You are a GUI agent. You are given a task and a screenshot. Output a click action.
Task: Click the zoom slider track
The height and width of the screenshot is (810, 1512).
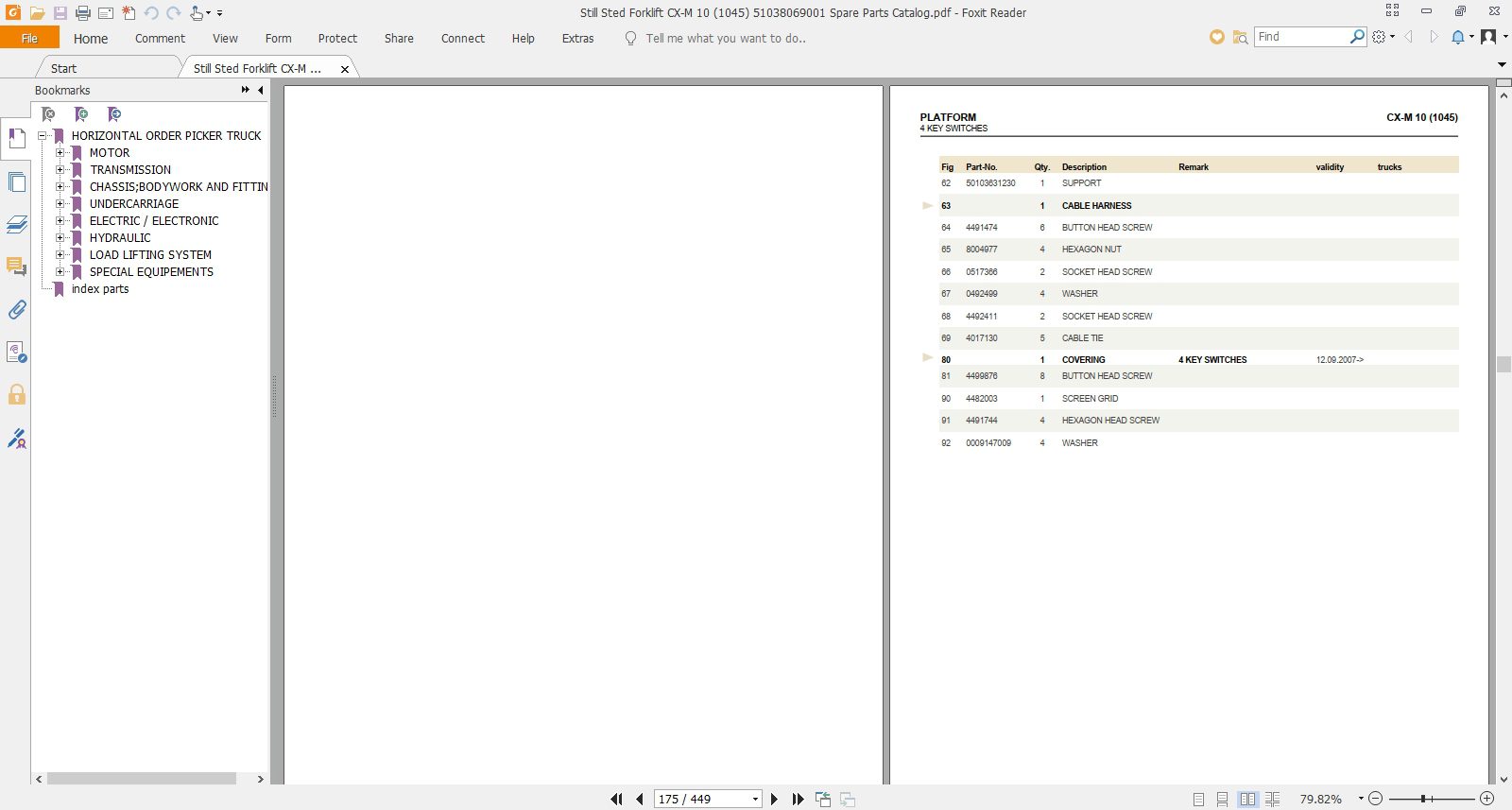coord(1431,799)
